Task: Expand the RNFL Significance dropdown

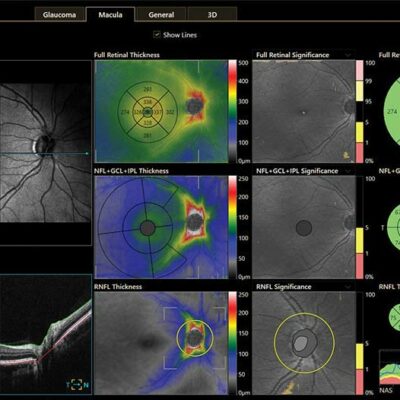Action: [348, 287]
